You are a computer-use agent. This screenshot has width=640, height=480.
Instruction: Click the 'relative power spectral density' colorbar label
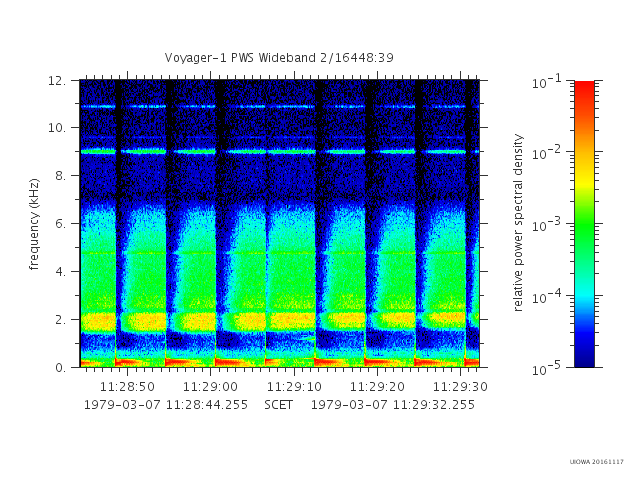click(518, 223)
